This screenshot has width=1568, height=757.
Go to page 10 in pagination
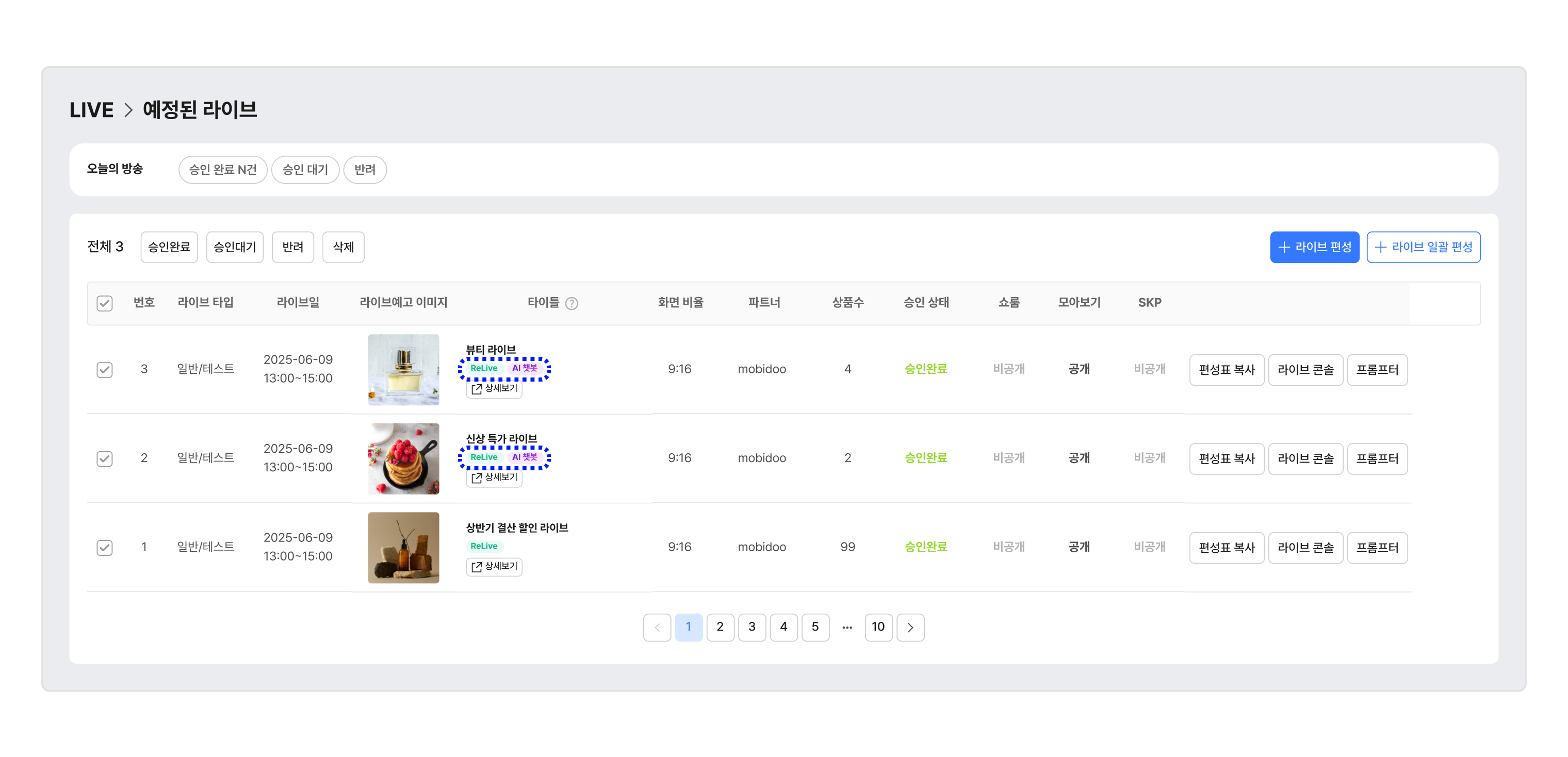(878, 627)
